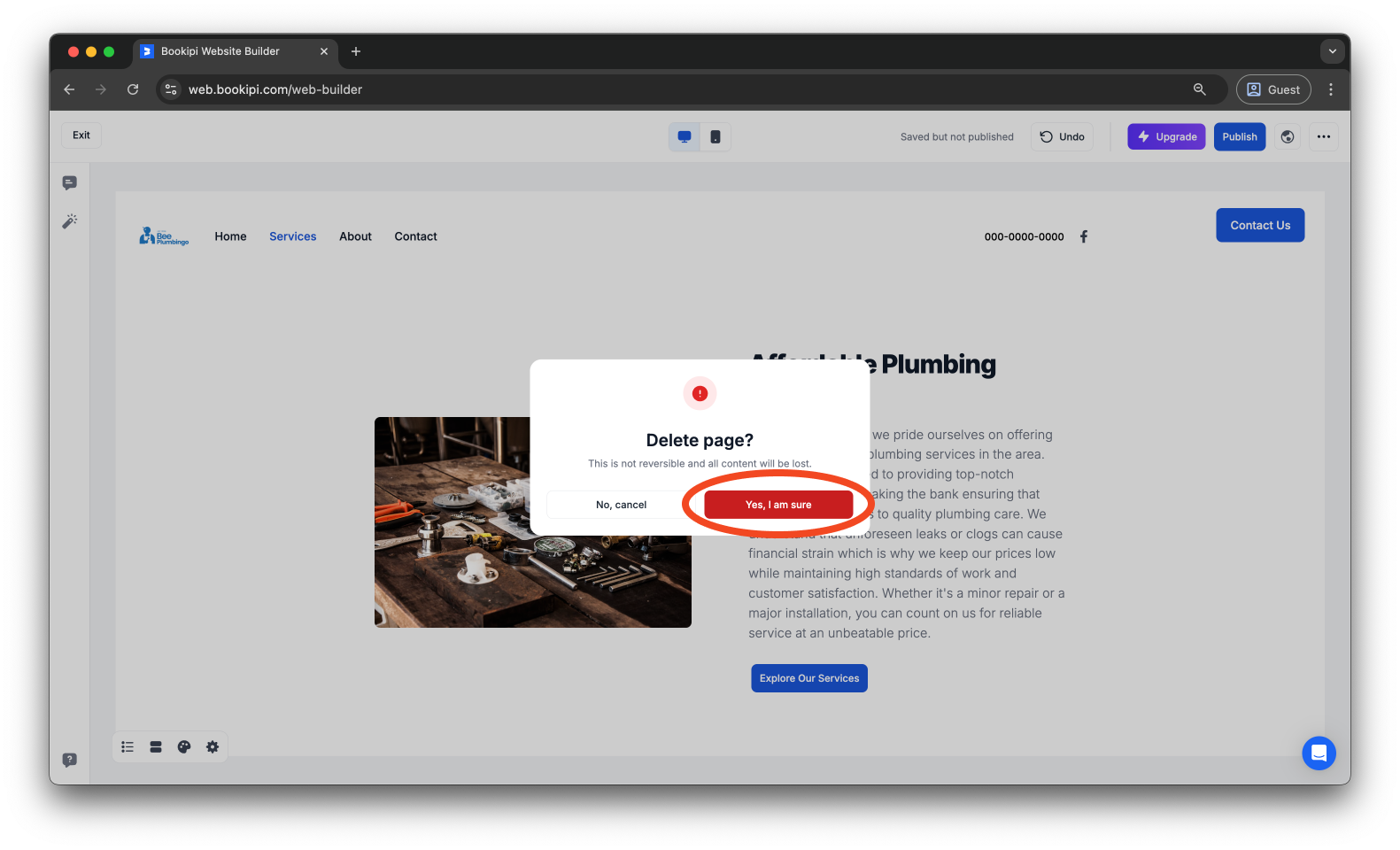1400x850 pixels.
Task: Click the zoom magnifier in address bar
Action: point(1200,89)
